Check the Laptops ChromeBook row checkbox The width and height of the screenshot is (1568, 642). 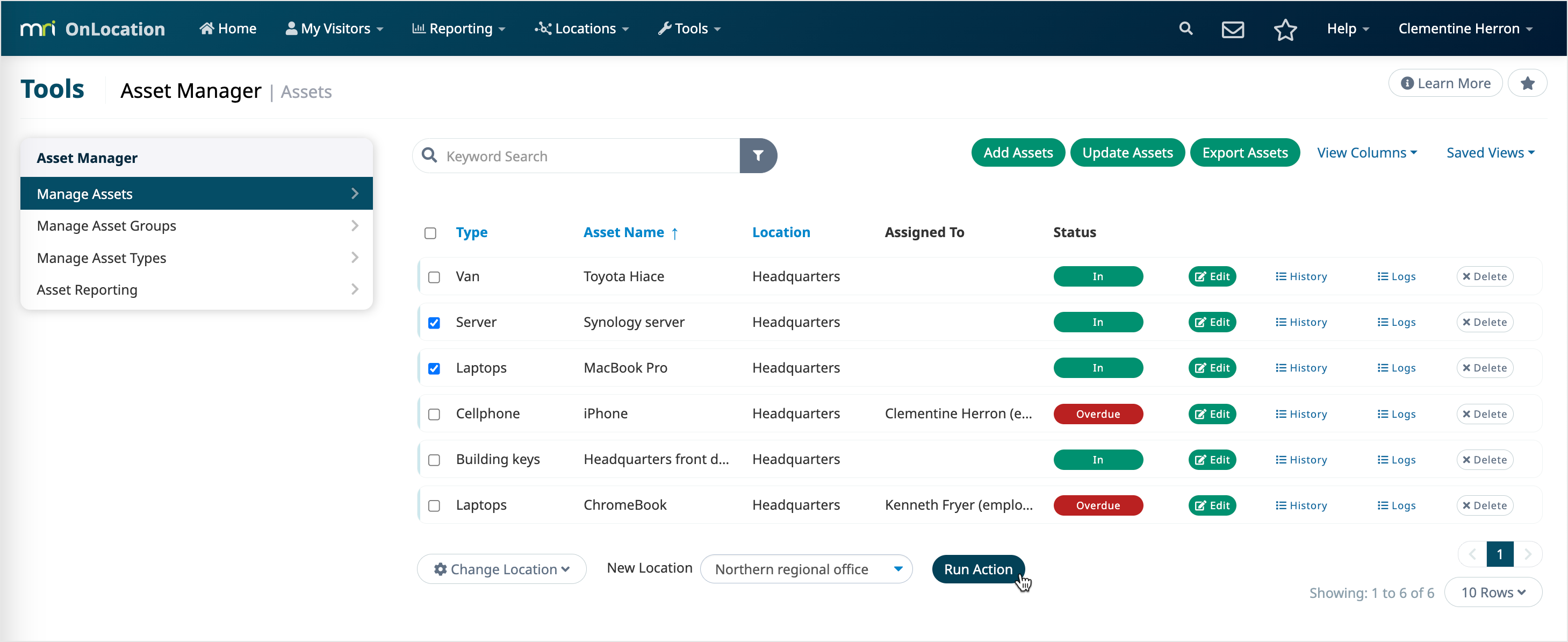pos(434,505)
